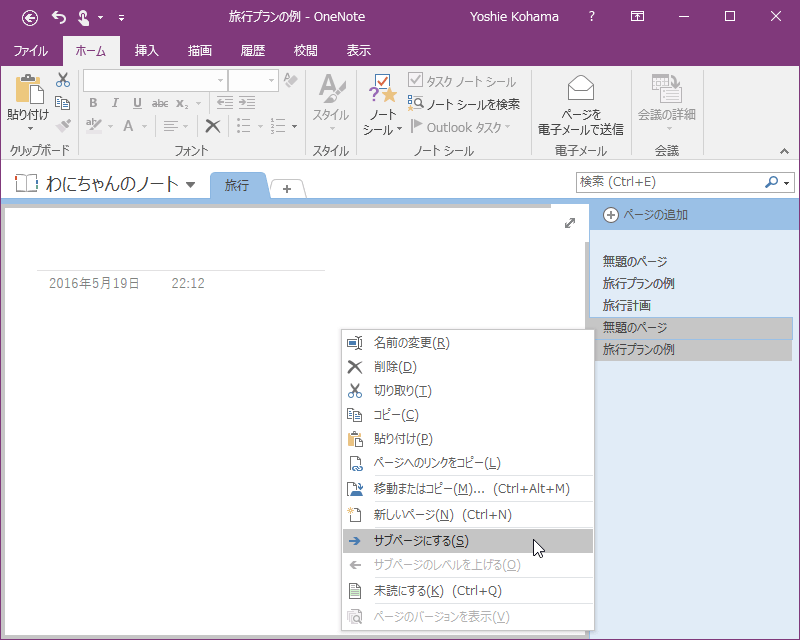The image size is (800, 640).
Task: Click the full page view expand arrow
Action: pyautogui.click(x=570, y=223)
